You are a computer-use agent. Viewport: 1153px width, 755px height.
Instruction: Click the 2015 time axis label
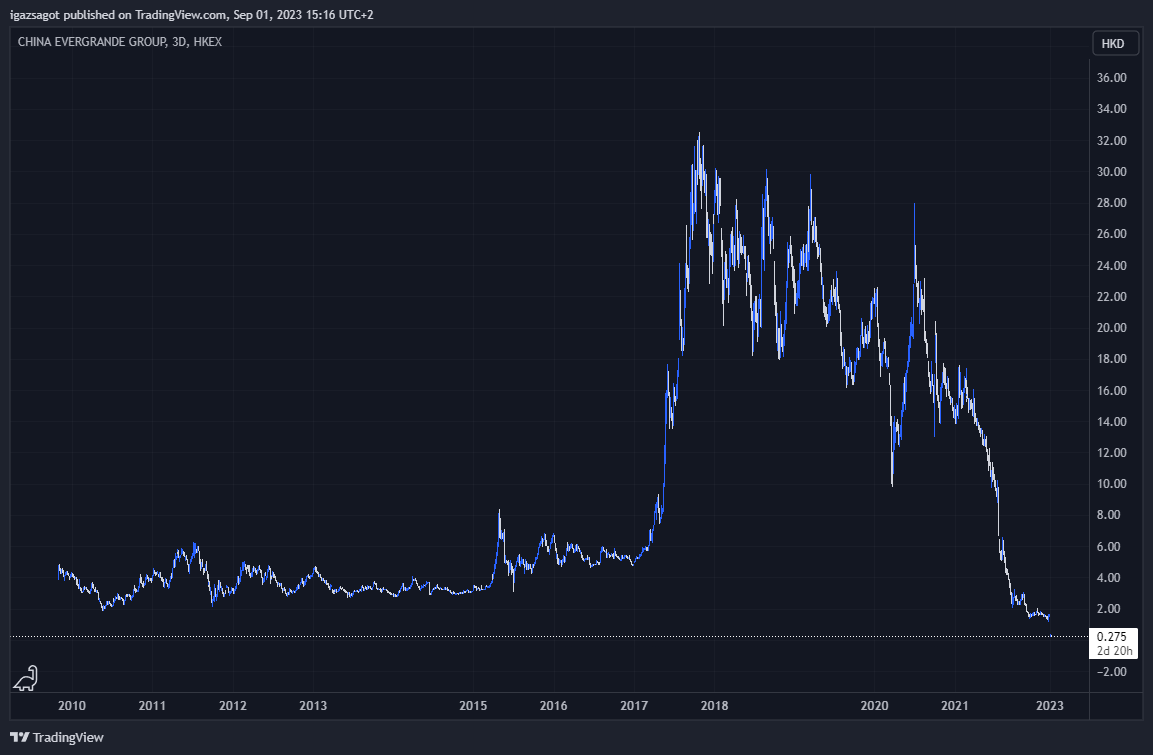[x=473, y=706]
